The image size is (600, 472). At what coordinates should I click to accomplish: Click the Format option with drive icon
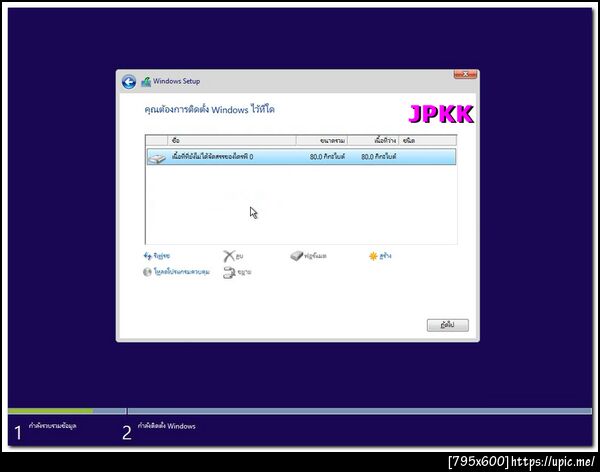pos(308,256)
